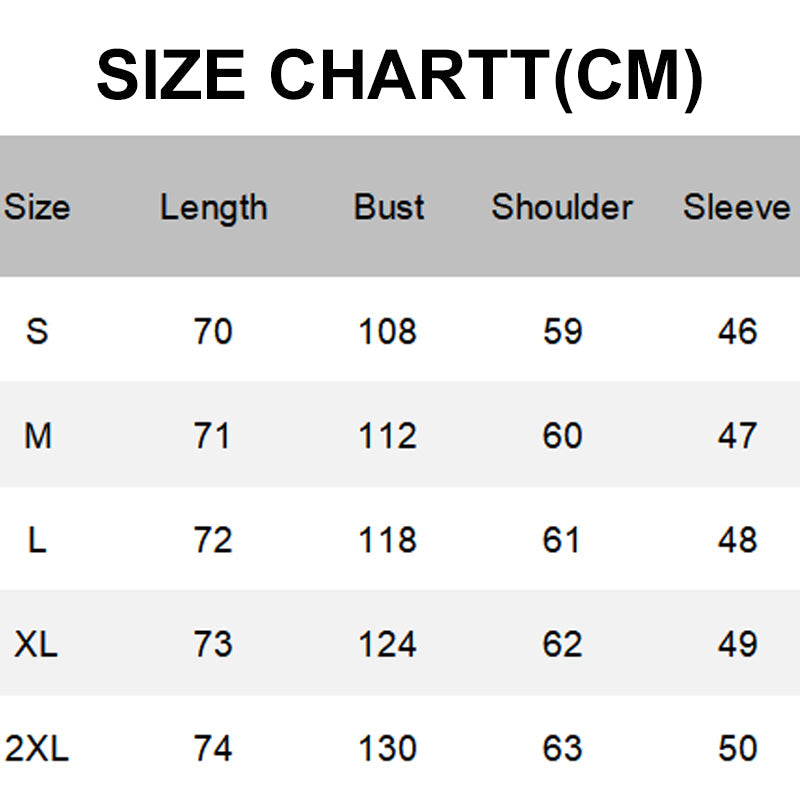This screenshot has width=800, height=800.
Task: Click length value 73
Action: [213, 644]
